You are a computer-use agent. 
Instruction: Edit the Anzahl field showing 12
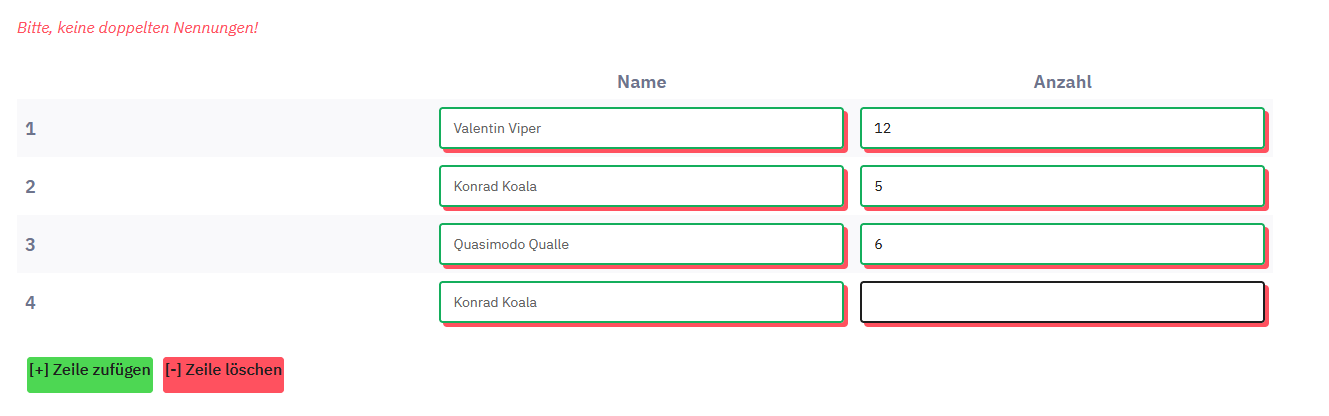(x=1062, y=128)
